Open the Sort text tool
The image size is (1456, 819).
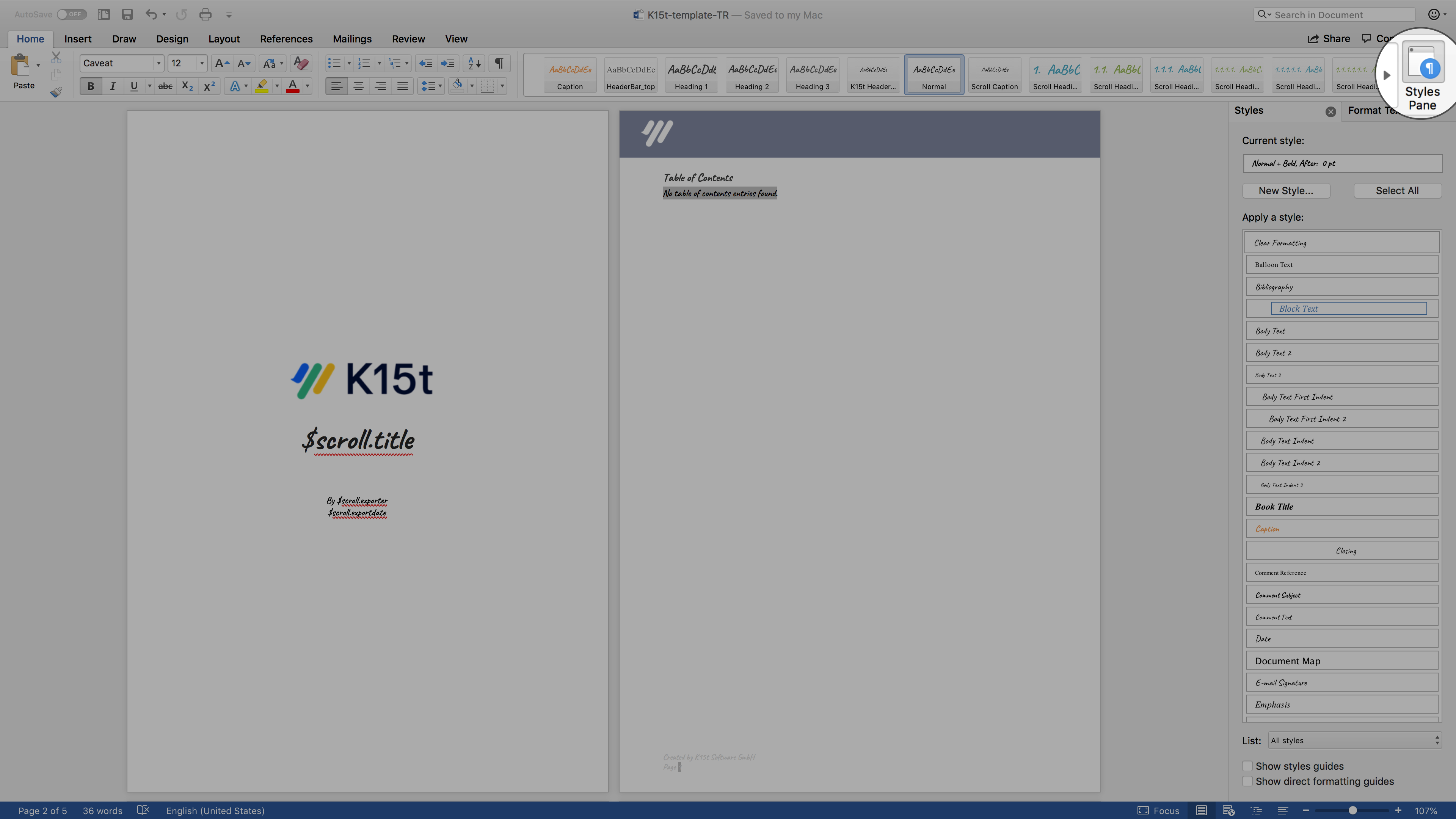point(473,63)
